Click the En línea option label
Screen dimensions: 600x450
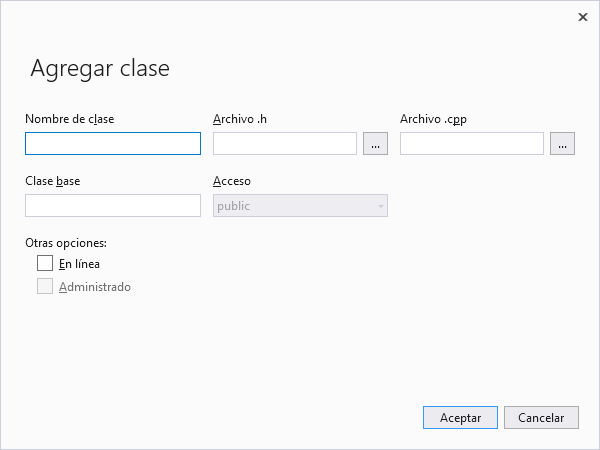(79, 264)
